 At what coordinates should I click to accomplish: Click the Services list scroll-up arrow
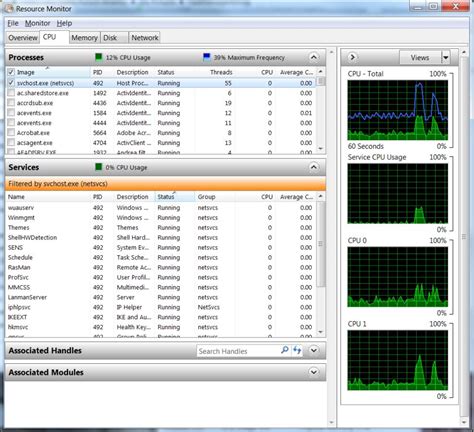tap(320, 197)
